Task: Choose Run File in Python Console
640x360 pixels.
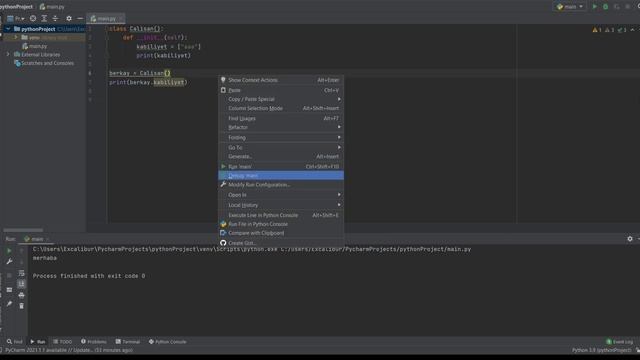Action: (x=281, y=224)
